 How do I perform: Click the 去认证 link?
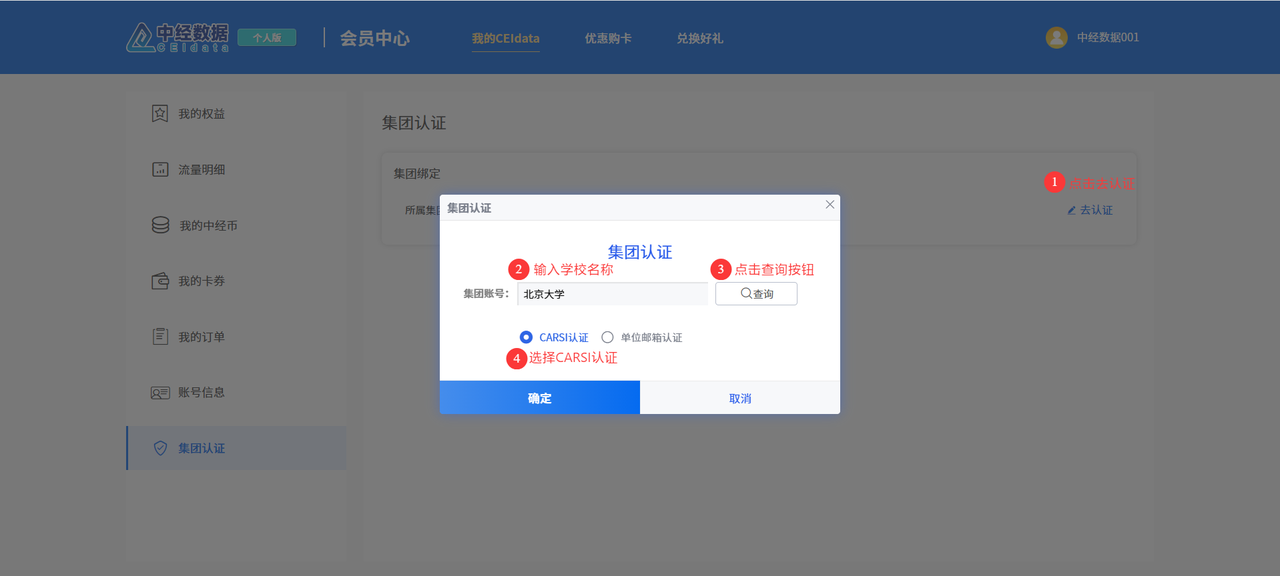[1090, 210]
